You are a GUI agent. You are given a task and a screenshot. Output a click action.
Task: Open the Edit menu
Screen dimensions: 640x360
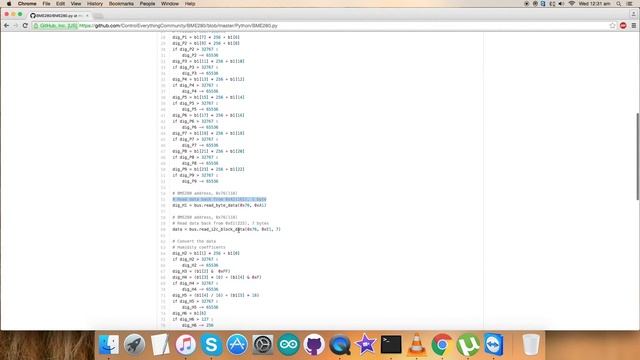point(60,4)
